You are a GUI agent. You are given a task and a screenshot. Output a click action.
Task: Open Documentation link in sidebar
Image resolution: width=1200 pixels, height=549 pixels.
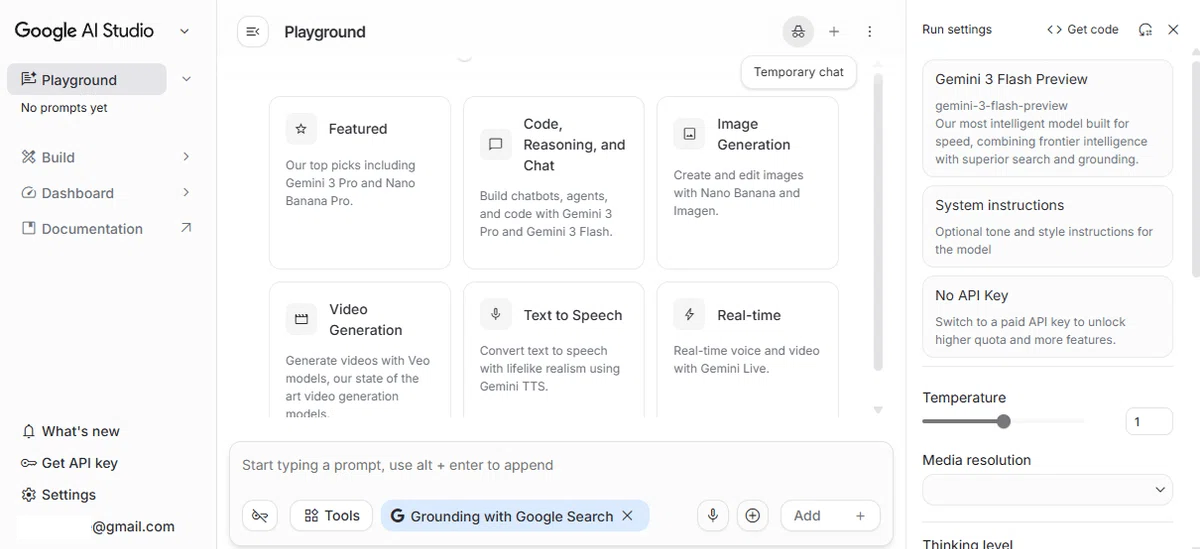pos(106,229)
